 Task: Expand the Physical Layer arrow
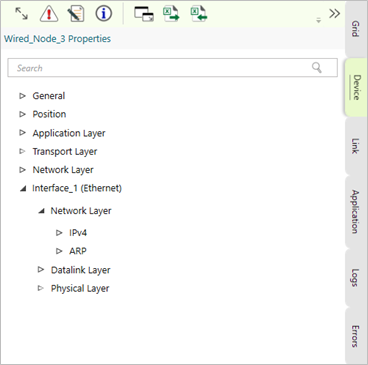pos(41,288)
